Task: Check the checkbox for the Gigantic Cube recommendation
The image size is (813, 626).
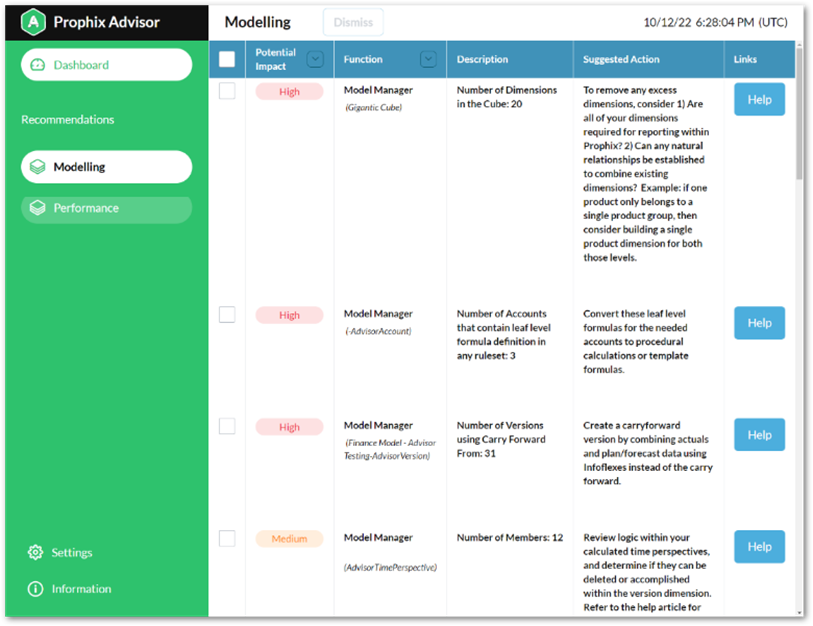Action: 227,91
